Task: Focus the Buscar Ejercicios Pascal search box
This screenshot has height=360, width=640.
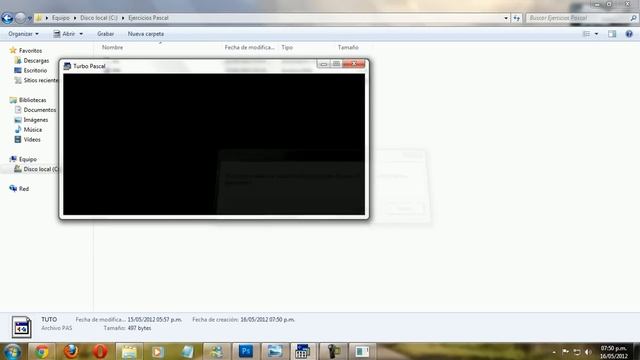Action: coord(577,18)
